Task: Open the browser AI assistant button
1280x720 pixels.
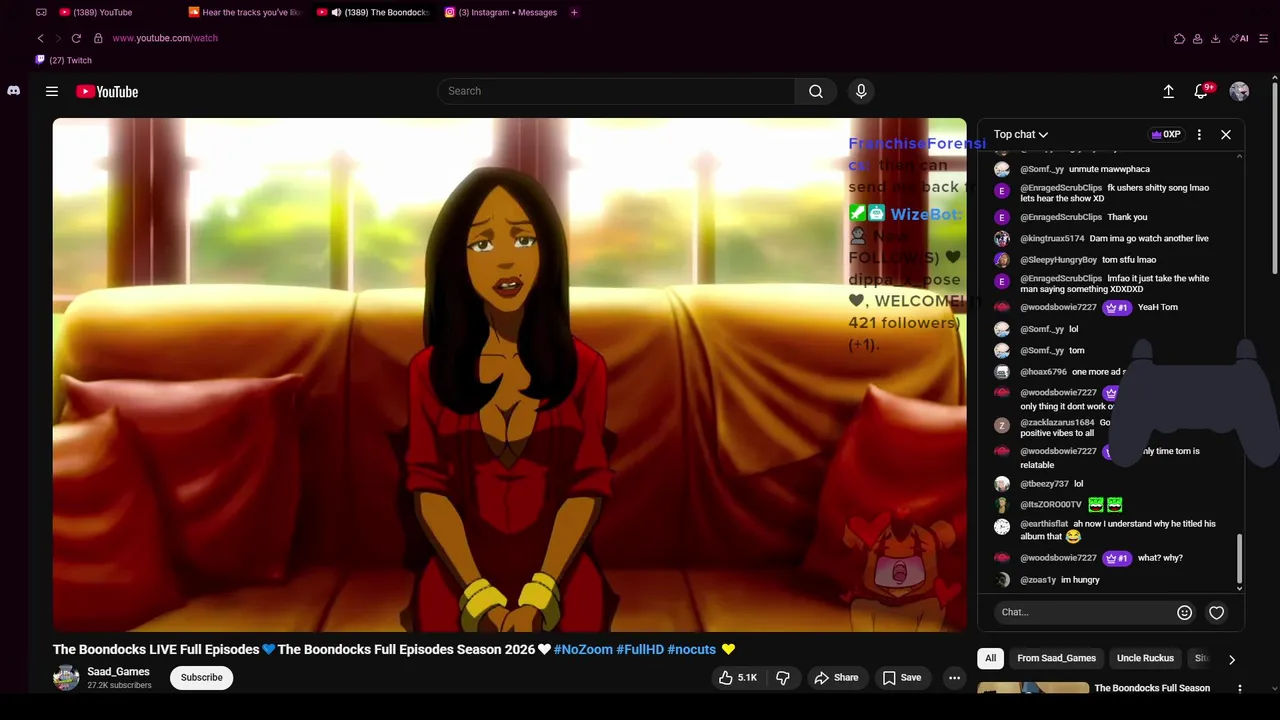Action: (1240, 39)
